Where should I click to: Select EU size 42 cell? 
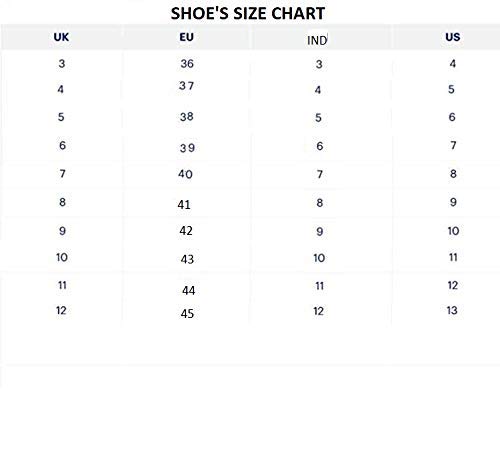click(x=186, y=231)
